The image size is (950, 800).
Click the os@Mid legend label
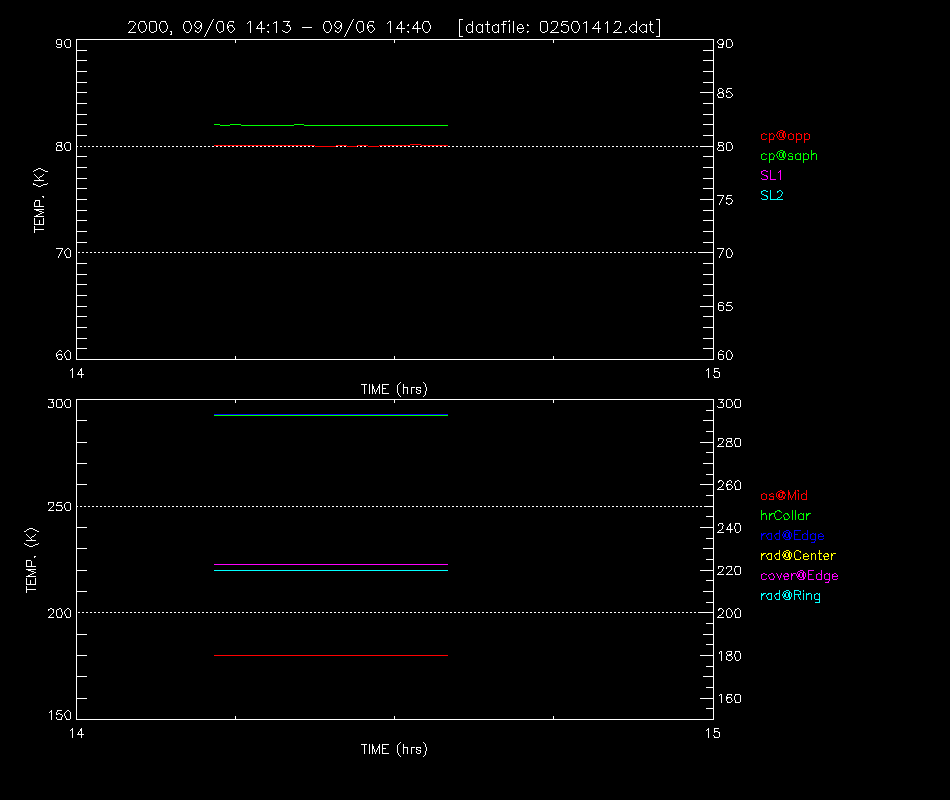(784, 496)
